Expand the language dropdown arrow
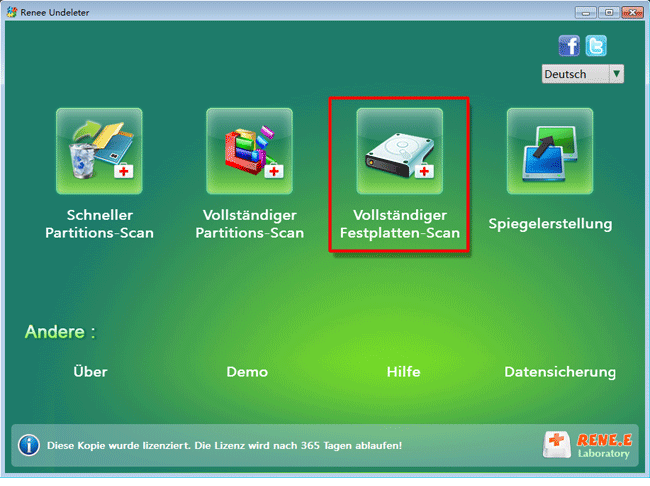The image size is (650, 486). 616,74
